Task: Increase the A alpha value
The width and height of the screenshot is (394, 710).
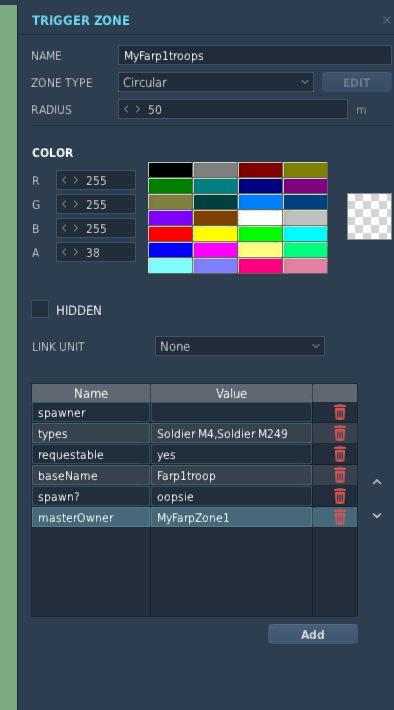Action: 75,252
